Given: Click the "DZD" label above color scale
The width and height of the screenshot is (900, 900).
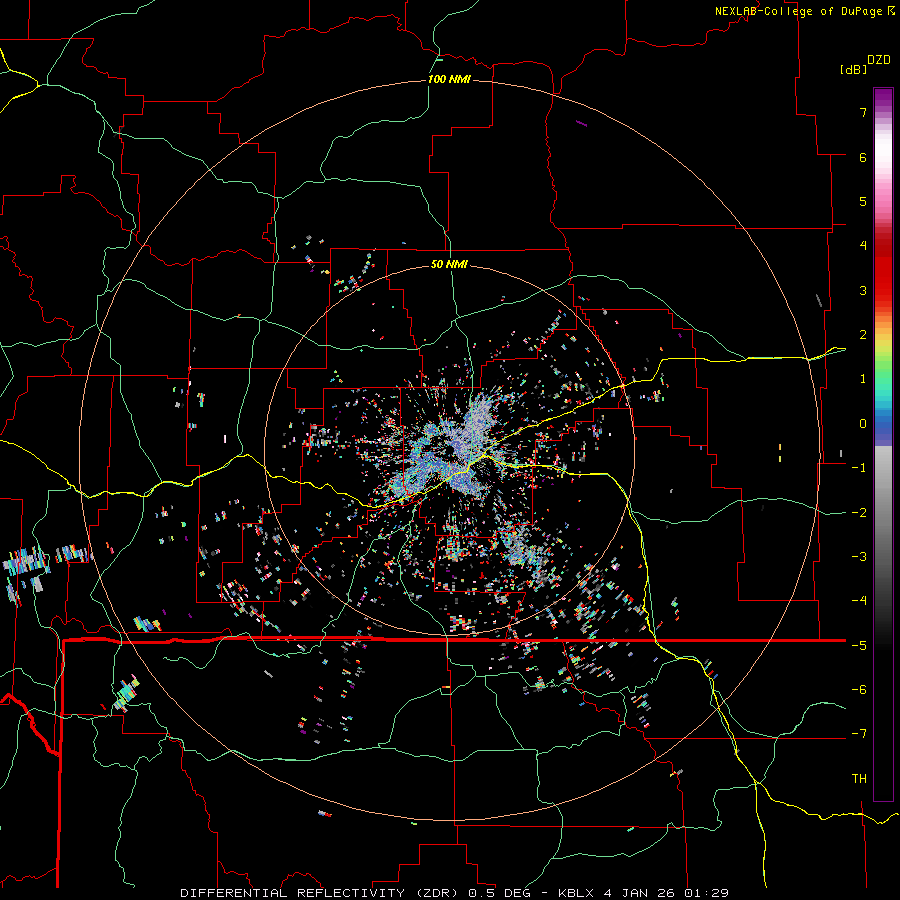Looking at the screenshot, I should (879, 60).
